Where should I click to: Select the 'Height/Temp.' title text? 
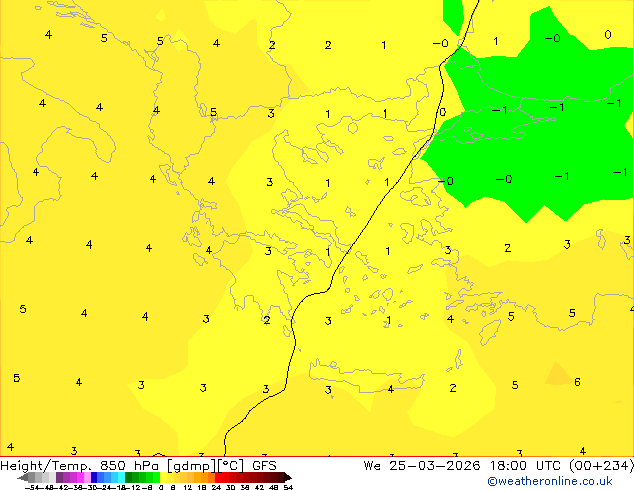[44, 466]
